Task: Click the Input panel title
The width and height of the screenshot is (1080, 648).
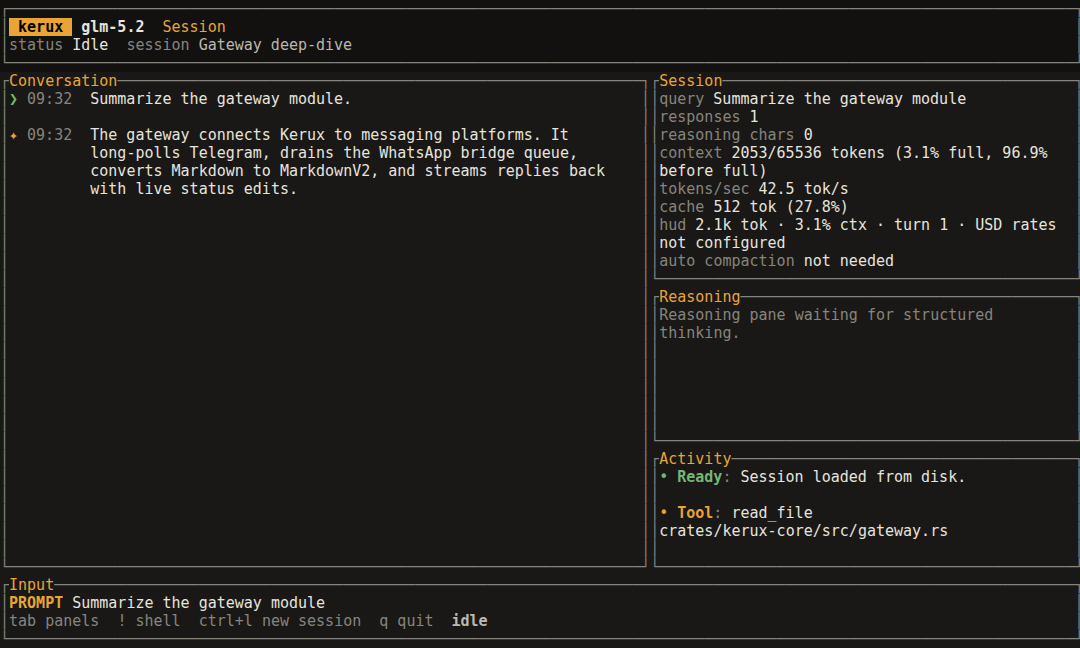Action: (x=31, y=585)
